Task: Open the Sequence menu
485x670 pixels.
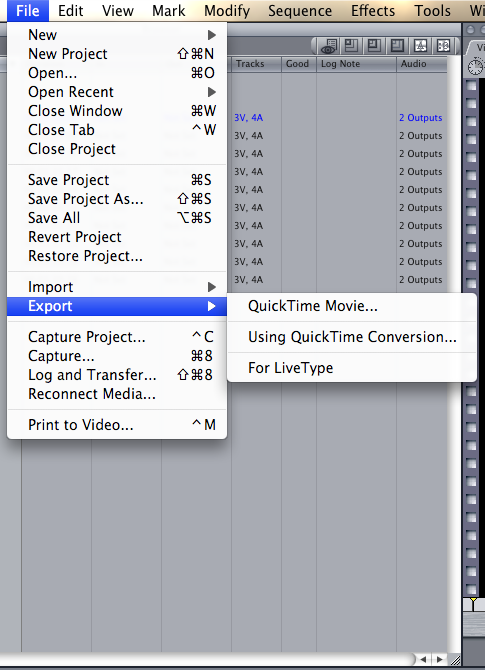Action: (300, 11)
